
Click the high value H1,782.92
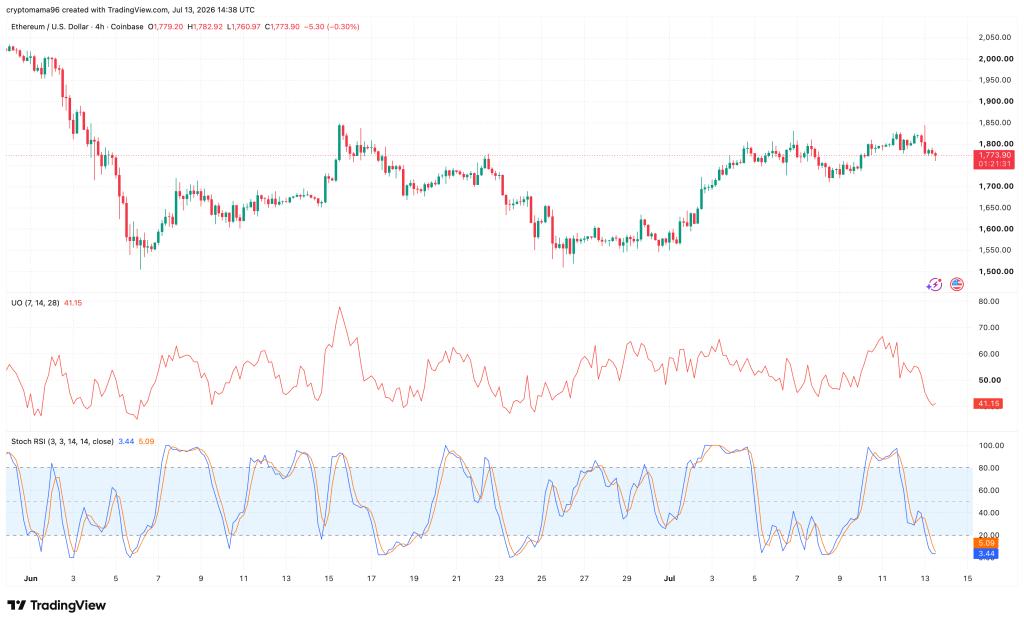(x=205, y=27)
